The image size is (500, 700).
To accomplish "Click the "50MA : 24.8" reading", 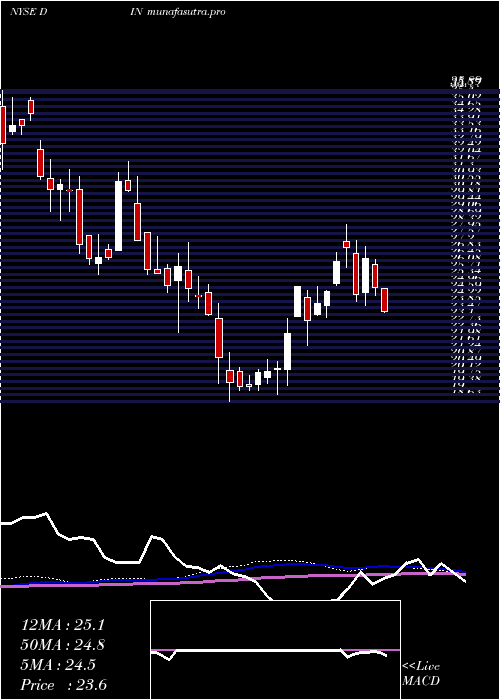I will tap(63, 645).
